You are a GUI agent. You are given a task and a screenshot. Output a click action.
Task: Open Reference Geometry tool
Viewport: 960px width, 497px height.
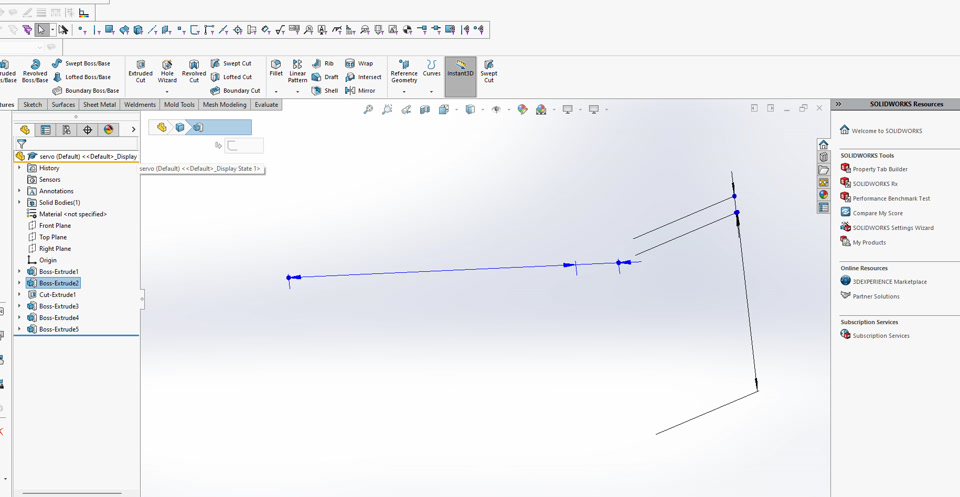coord(404,71)
